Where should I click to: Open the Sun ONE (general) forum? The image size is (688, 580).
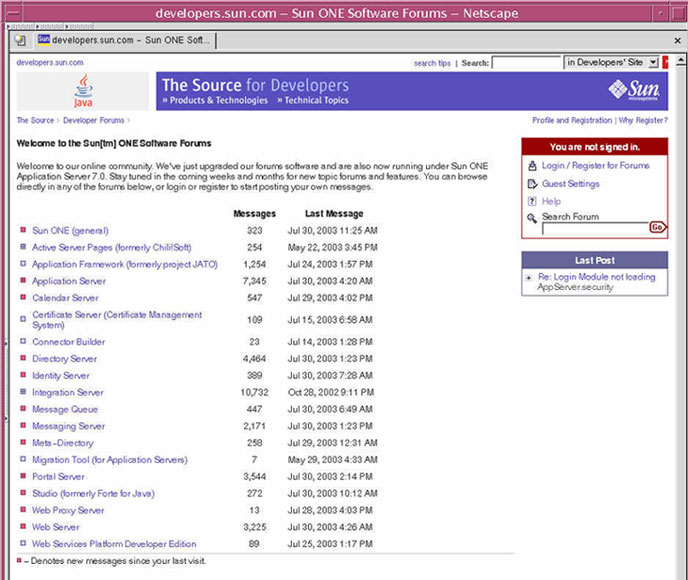pos(70,230)
